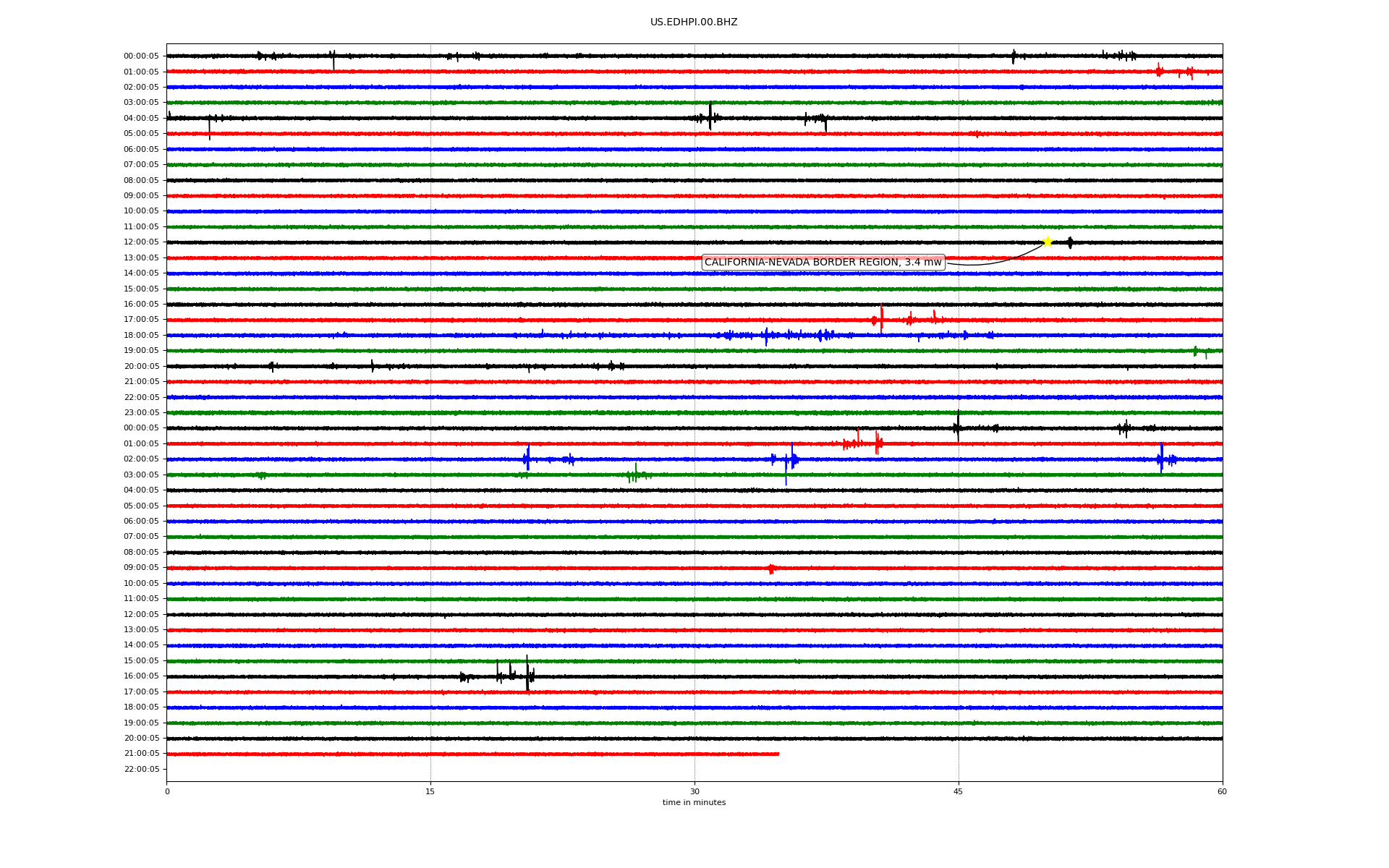Click the large spike on the 04:00:05 trace

(710, 116)
